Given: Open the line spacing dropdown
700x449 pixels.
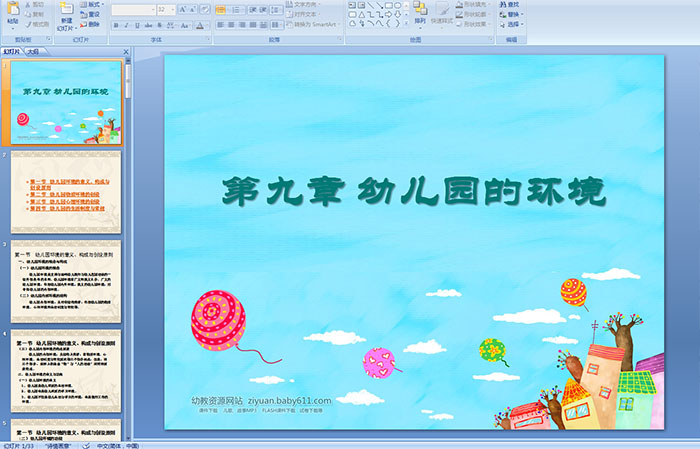Looking at the screenshot, I should (276, 9).
